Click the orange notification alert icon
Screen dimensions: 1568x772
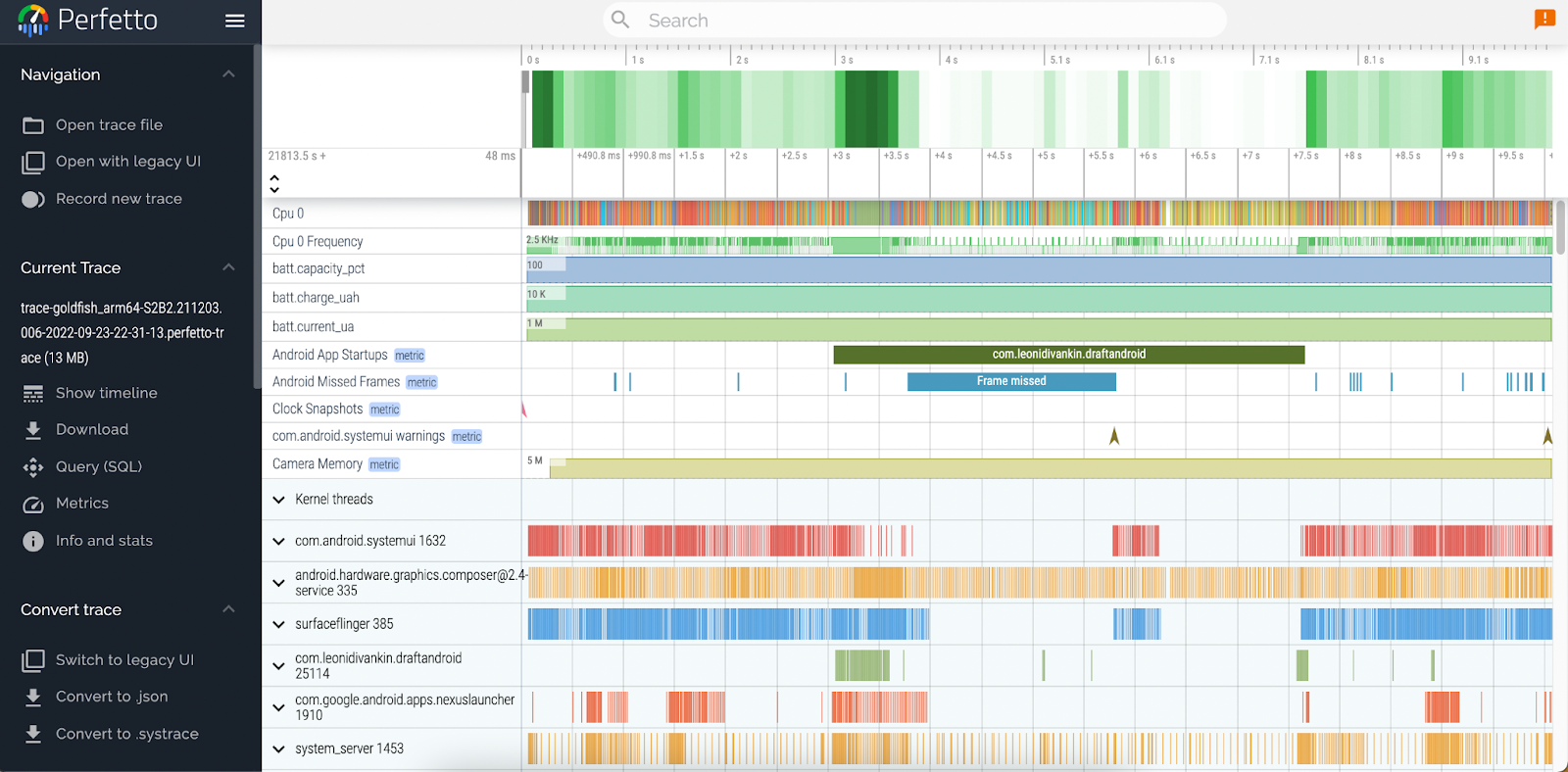1544,19
